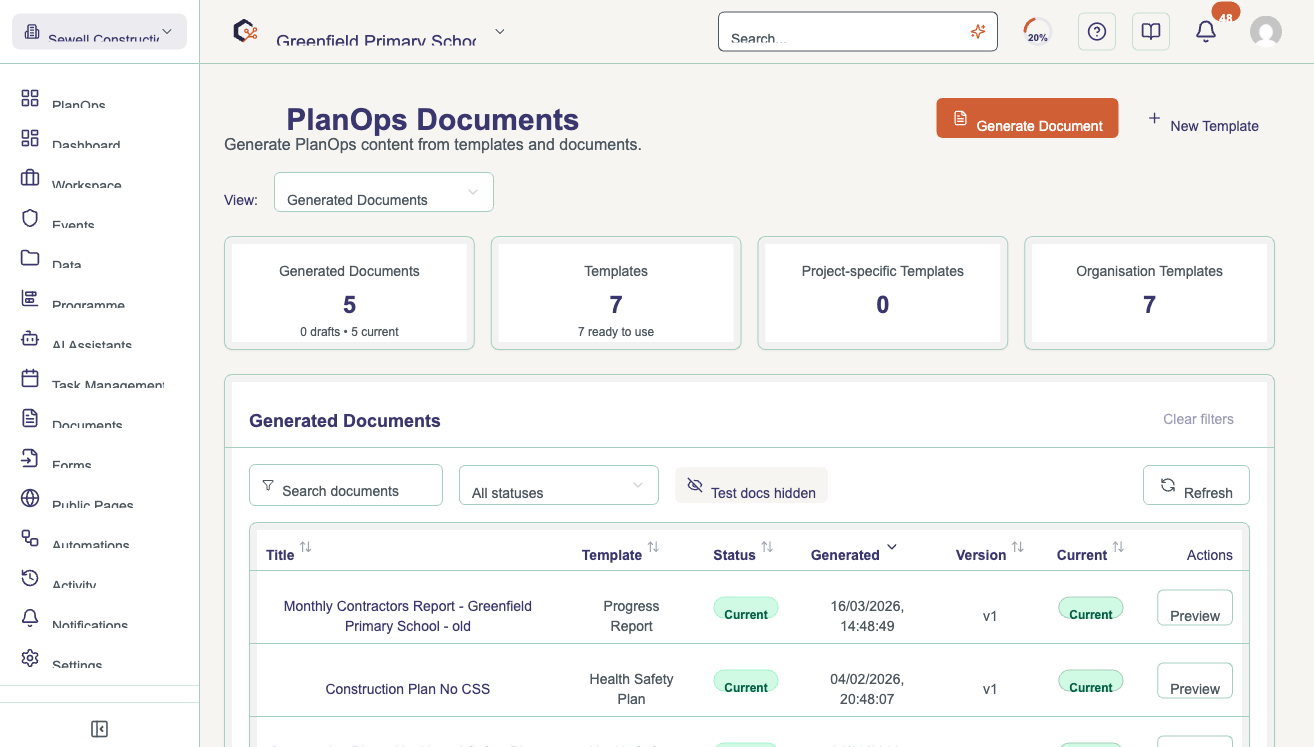Click the Sewell Construction building icon
Screen dimensions: 1314x747
pyautogui.click(x=32, y=32)
